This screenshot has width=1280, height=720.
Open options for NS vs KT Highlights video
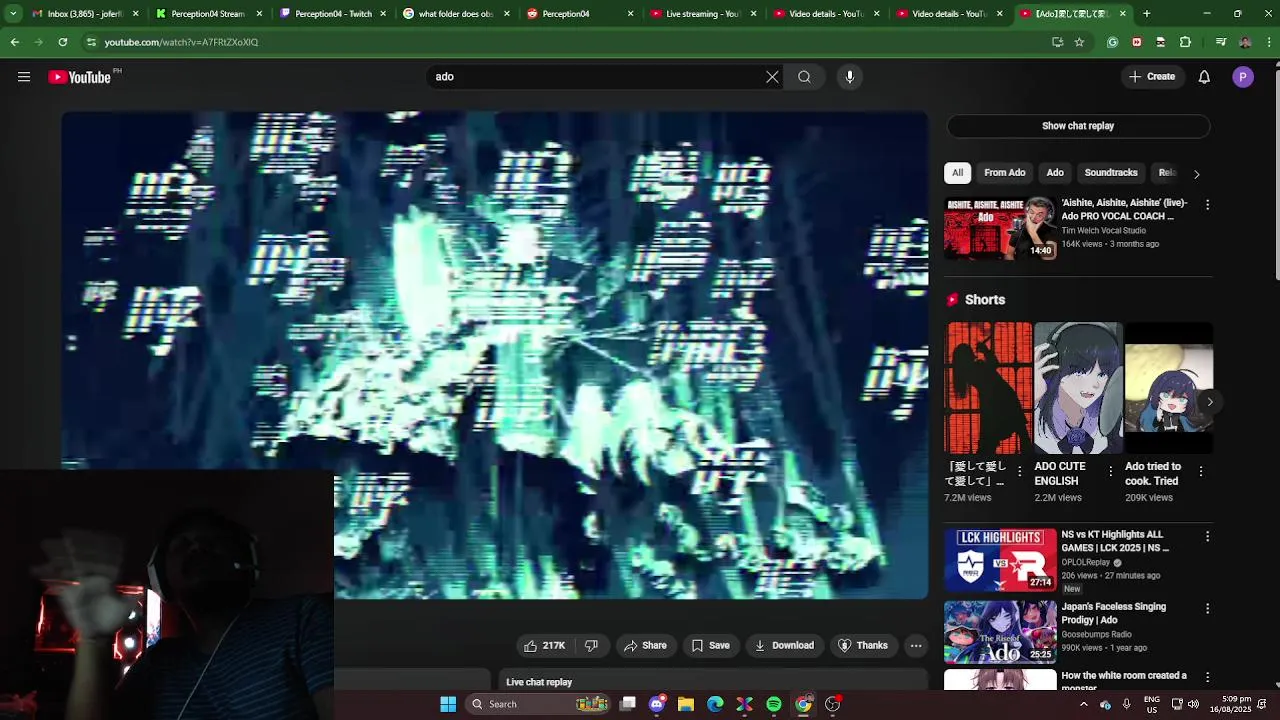click(1207, 537)
